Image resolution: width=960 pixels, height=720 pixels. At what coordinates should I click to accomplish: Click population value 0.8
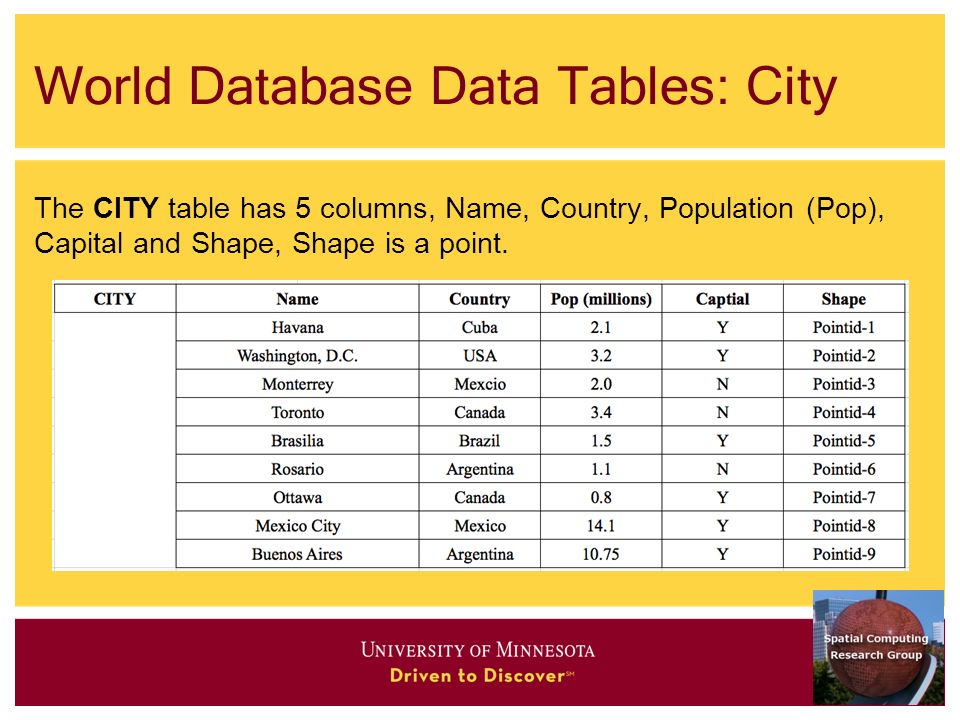coord(601,497)
